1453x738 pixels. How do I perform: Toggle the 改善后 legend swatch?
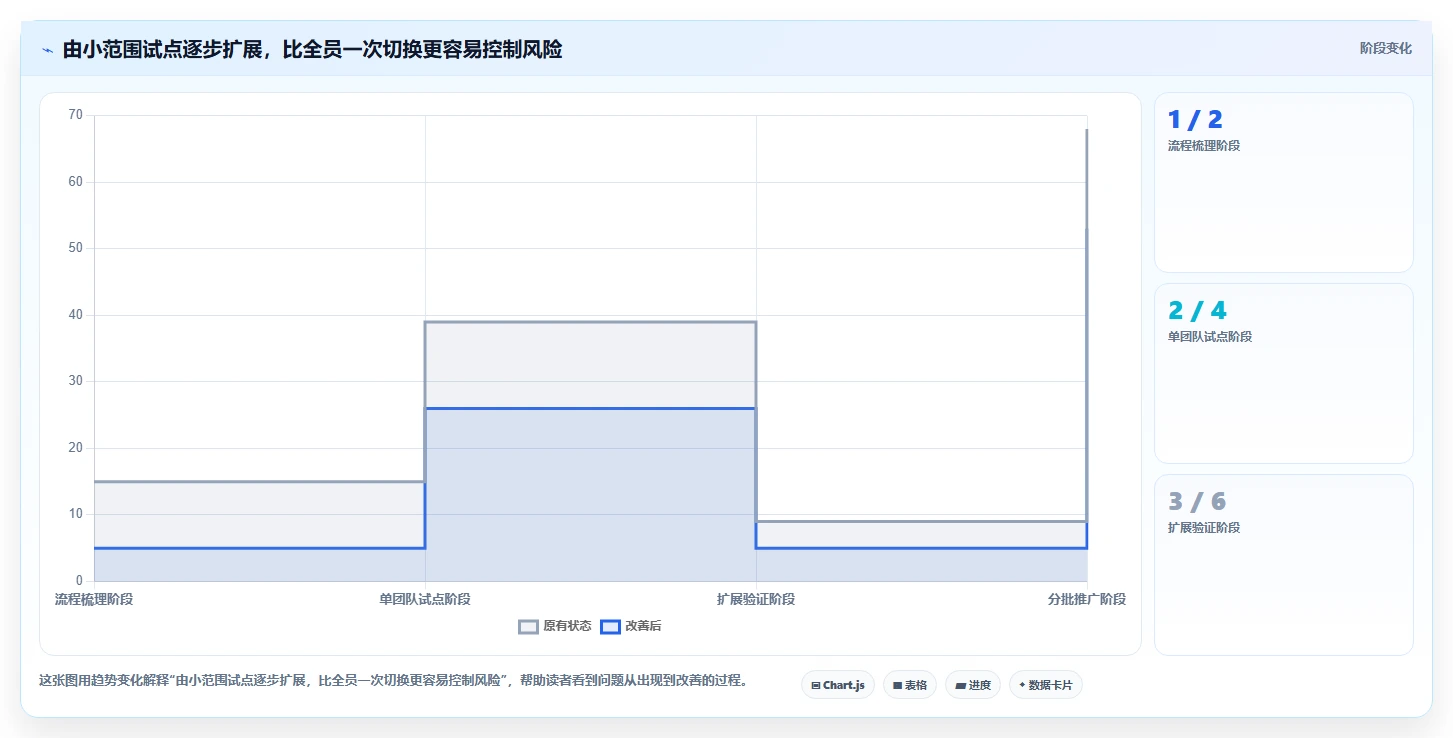(x=611, y=627)
